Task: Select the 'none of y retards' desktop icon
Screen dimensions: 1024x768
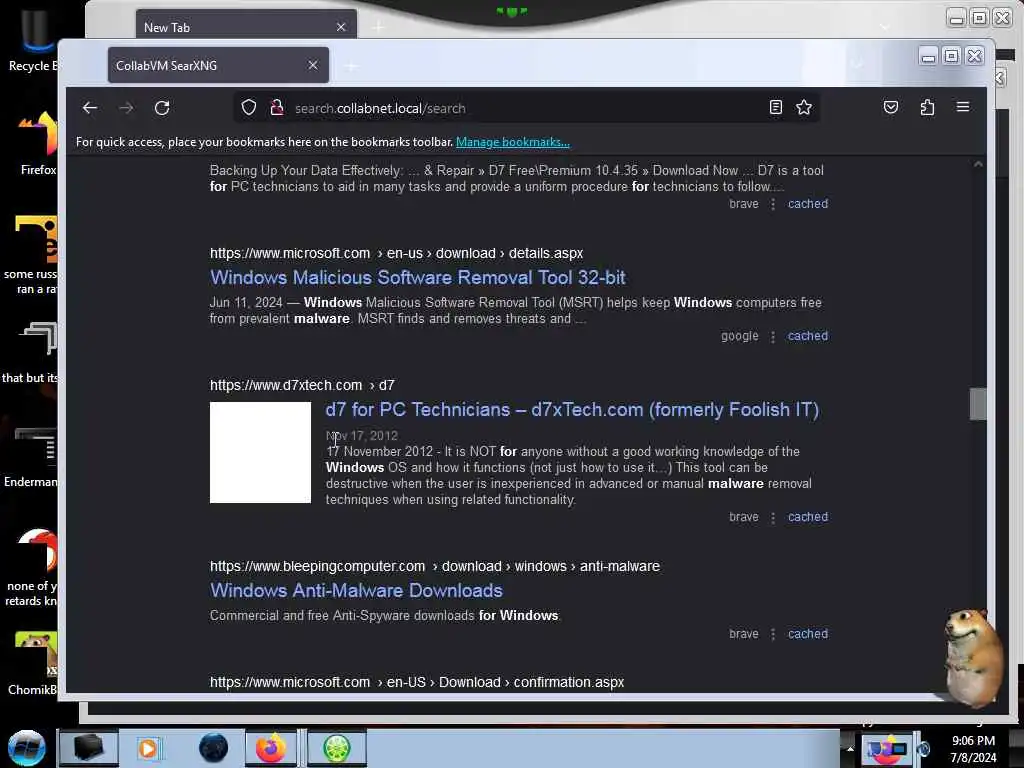Action: click(x=31, y=567)
